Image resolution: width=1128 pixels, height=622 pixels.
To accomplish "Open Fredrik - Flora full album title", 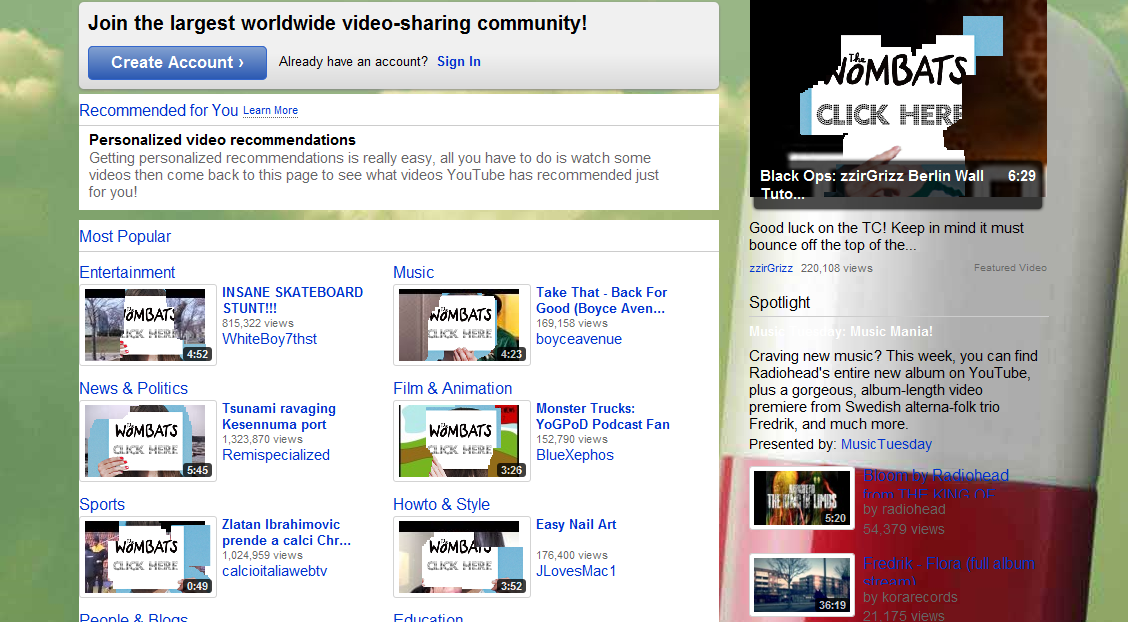I will 949,571.
